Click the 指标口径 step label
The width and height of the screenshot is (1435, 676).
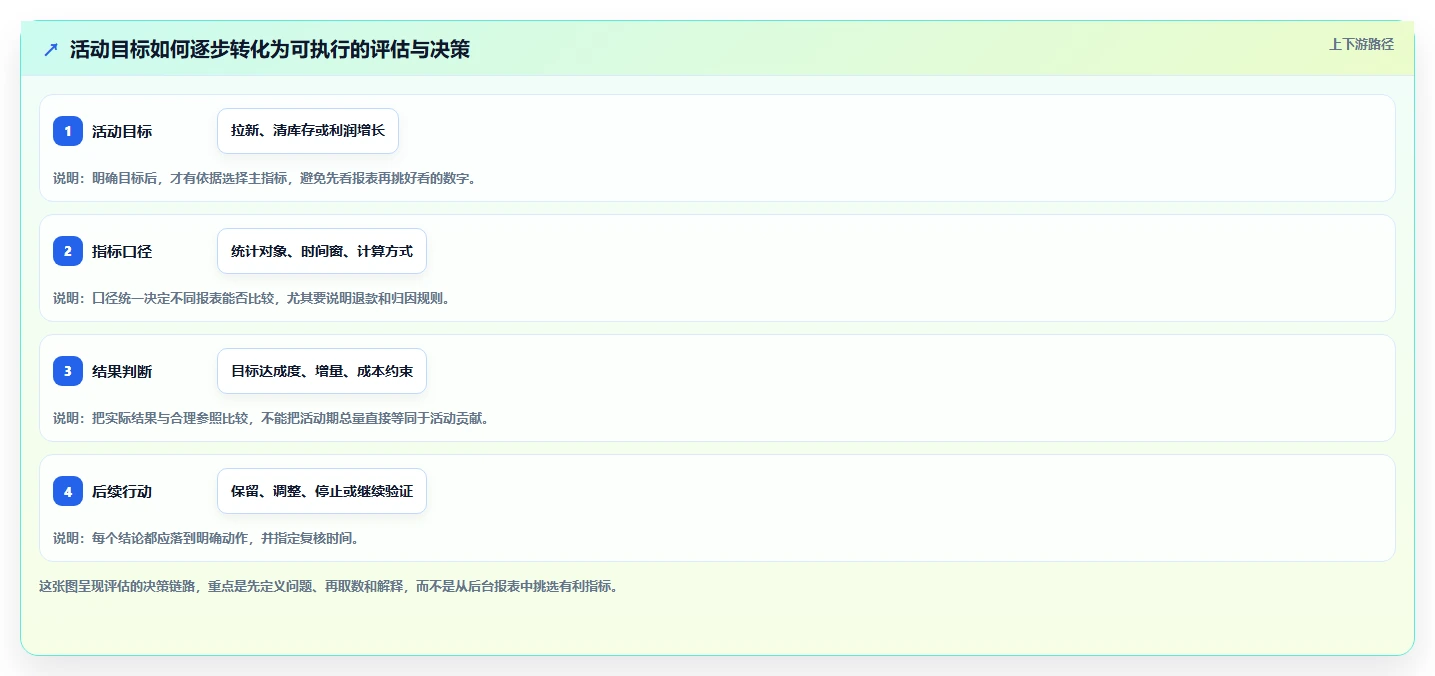coord(122,251)
